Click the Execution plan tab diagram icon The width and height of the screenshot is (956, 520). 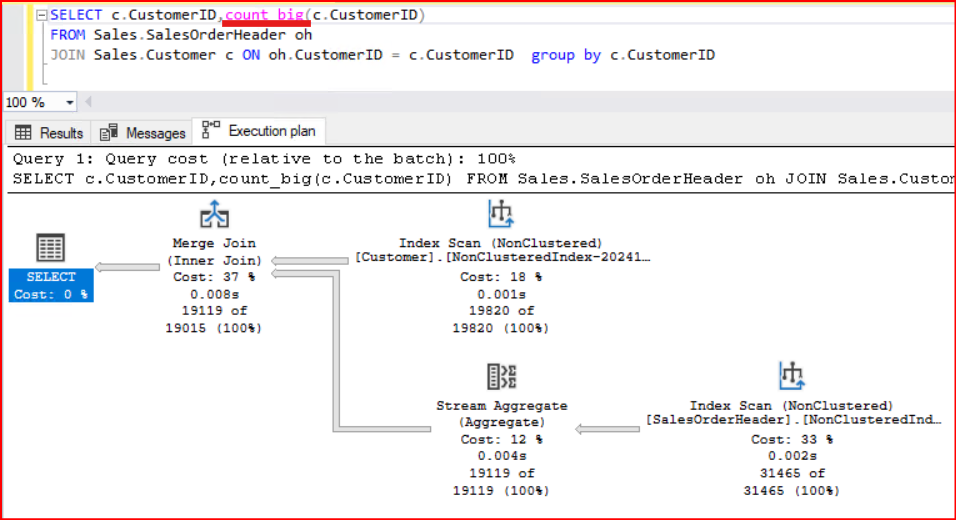[211, 131]
